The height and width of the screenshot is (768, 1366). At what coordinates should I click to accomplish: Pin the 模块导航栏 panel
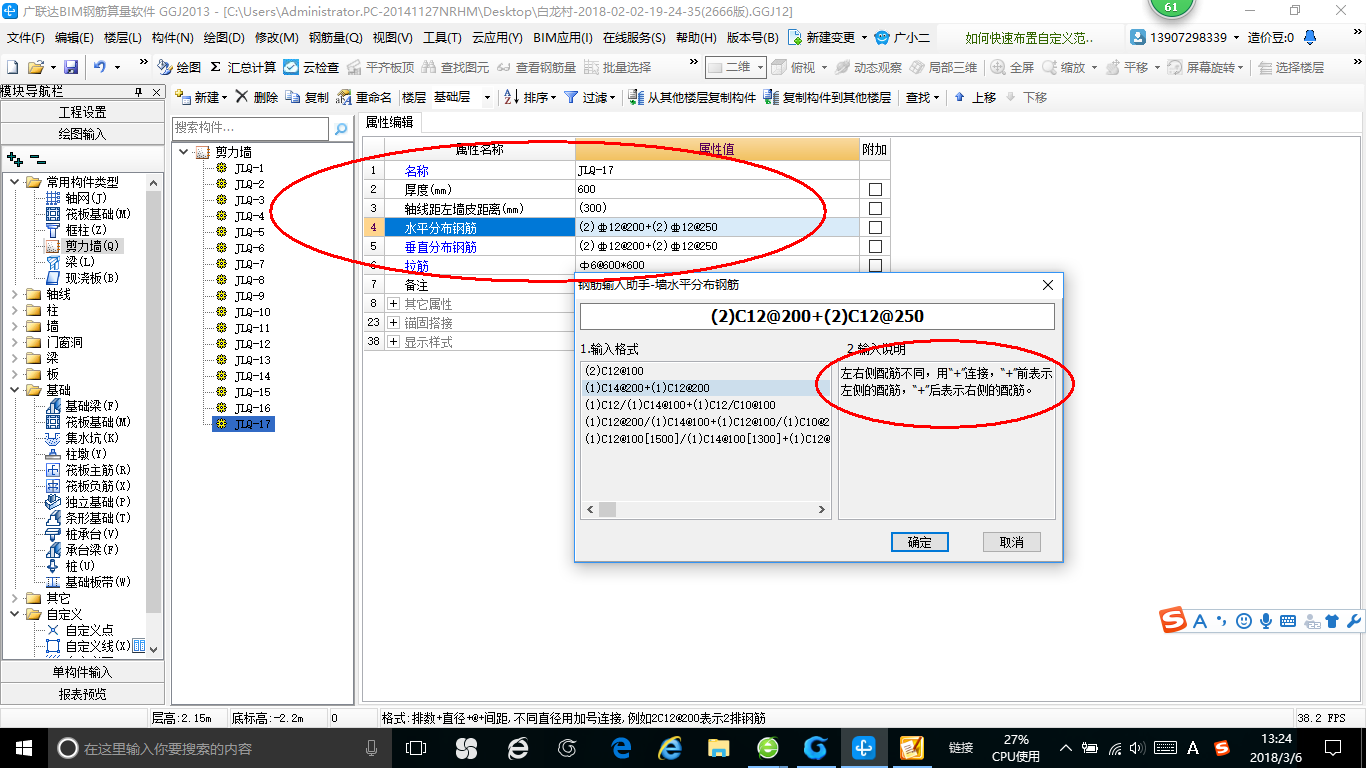pyautogui.click(x=139, y=92)
